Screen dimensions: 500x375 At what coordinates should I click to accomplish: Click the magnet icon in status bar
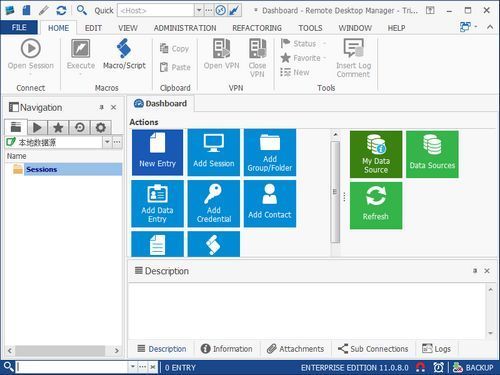[420, 367]
